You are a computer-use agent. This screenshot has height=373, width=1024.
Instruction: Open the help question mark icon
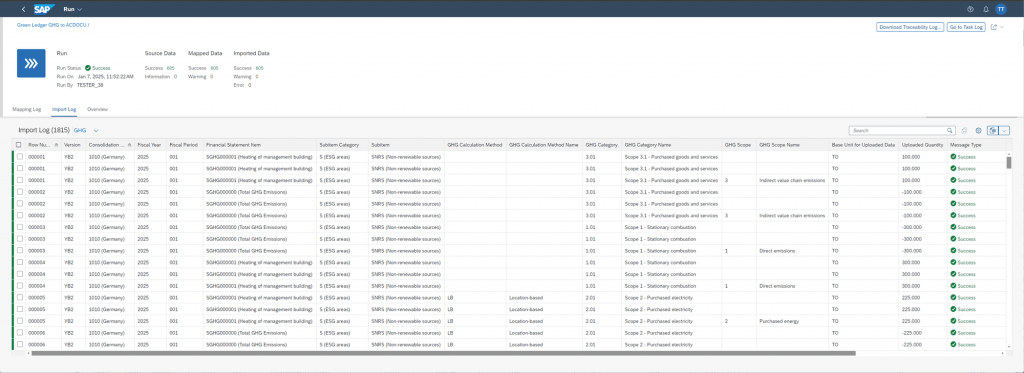pyautogui.click(x=970, y=9)
